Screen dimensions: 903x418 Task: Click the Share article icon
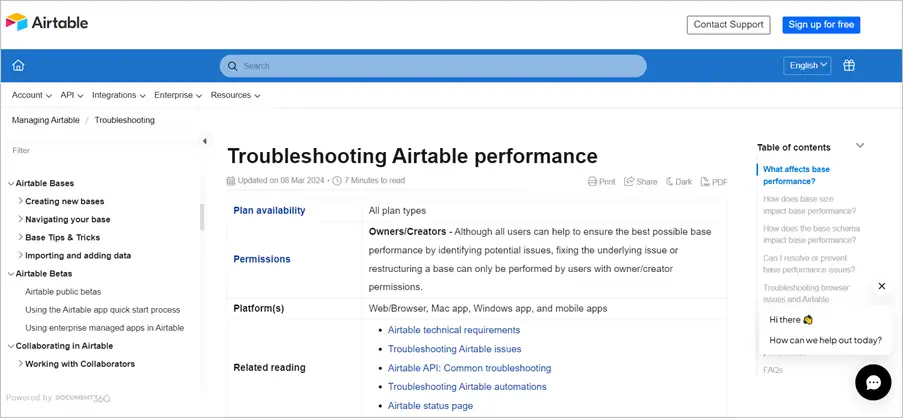click(x=641, y=182)
